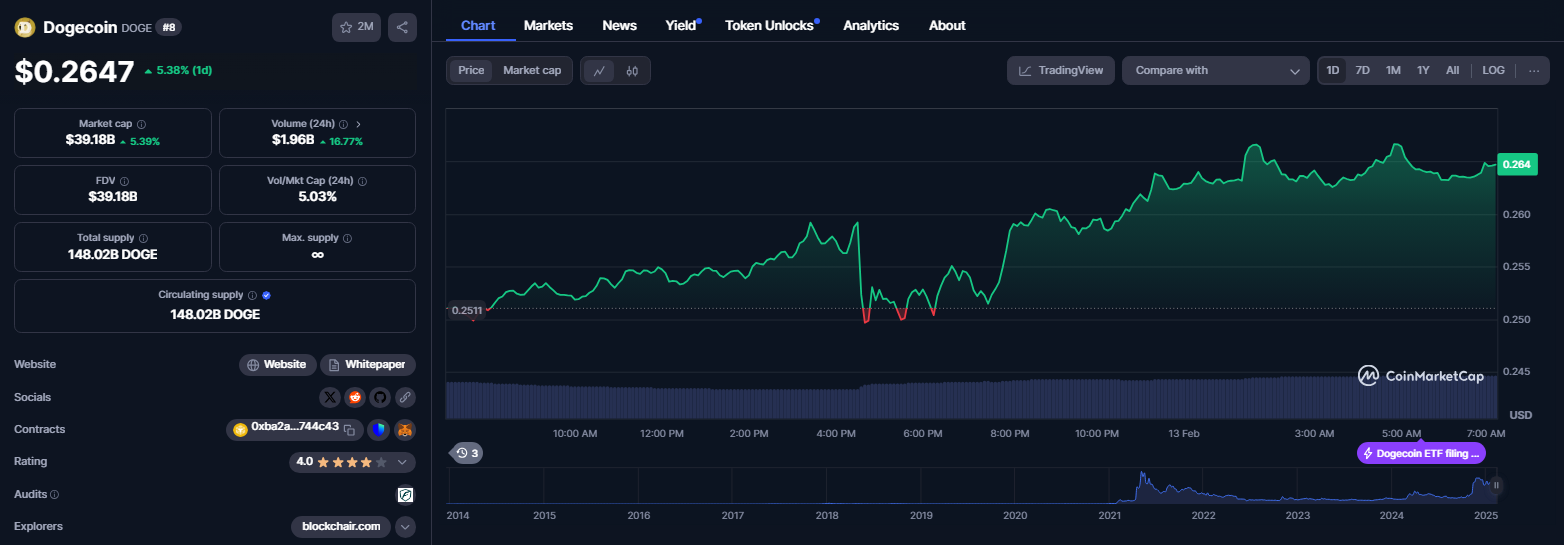Click the 0.264 current price label

[1517, 165]
